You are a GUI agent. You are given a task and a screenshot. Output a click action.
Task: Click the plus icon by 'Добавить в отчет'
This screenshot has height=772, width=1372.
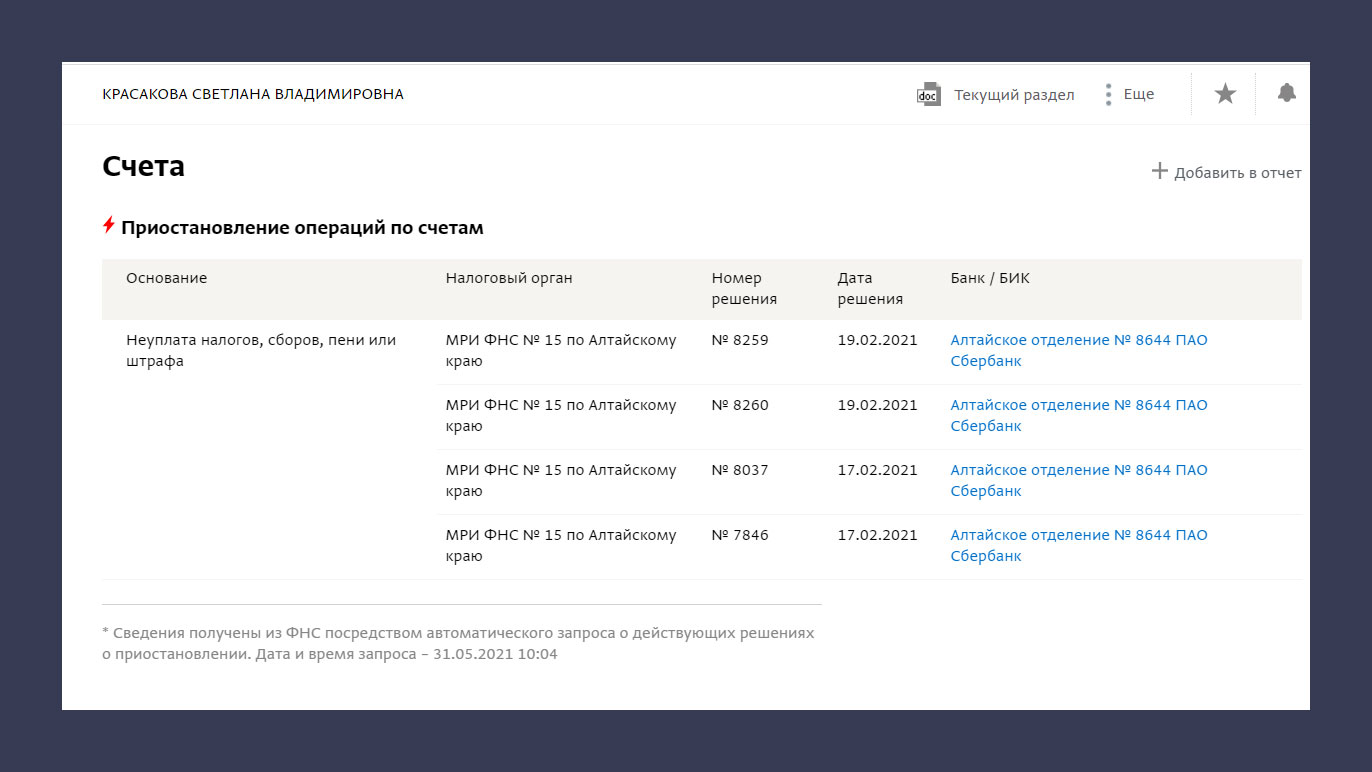point(1160,171)
